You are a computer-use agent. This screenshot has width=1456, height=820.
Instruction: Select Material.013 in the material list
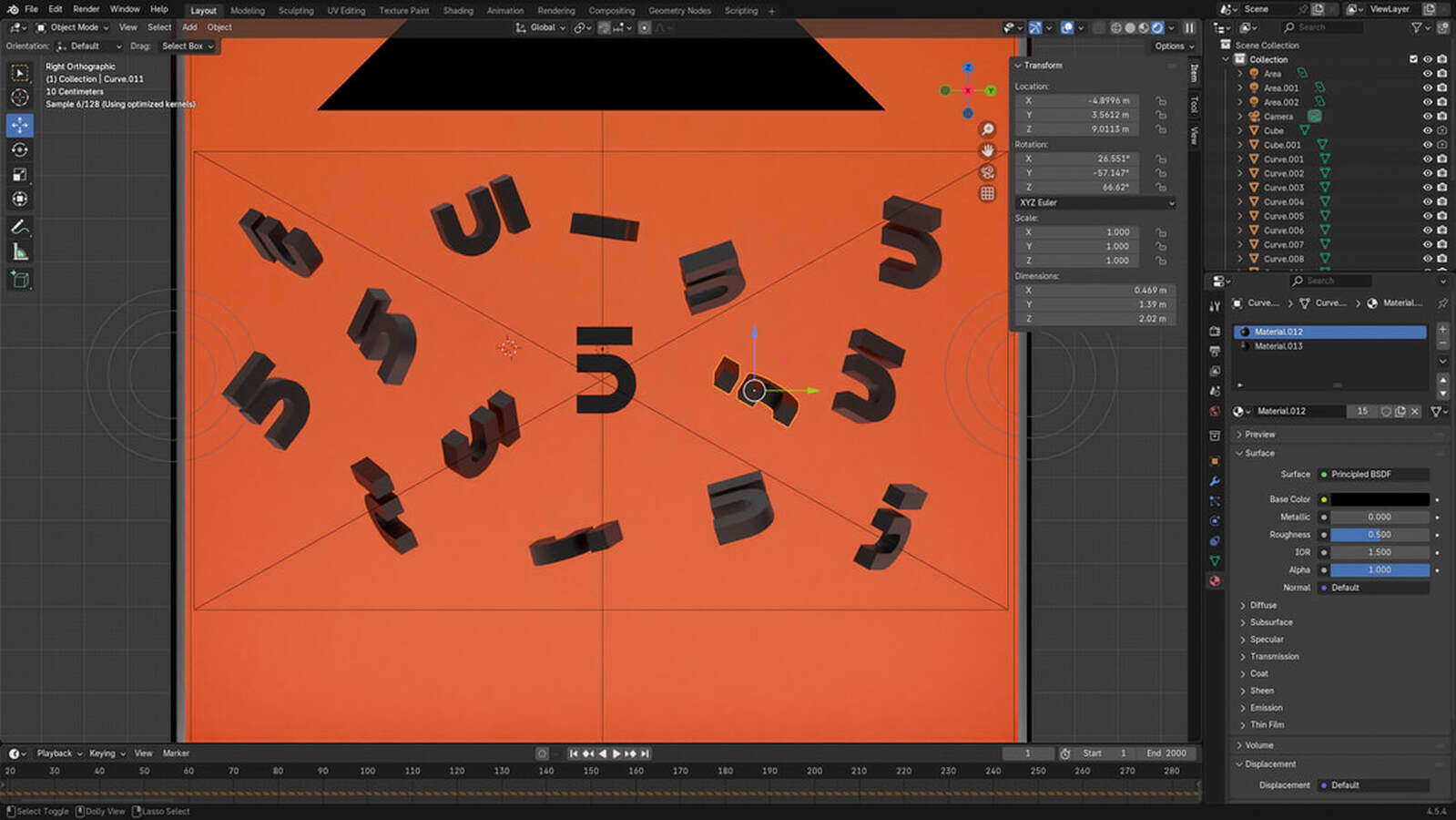click(1278, 346)
